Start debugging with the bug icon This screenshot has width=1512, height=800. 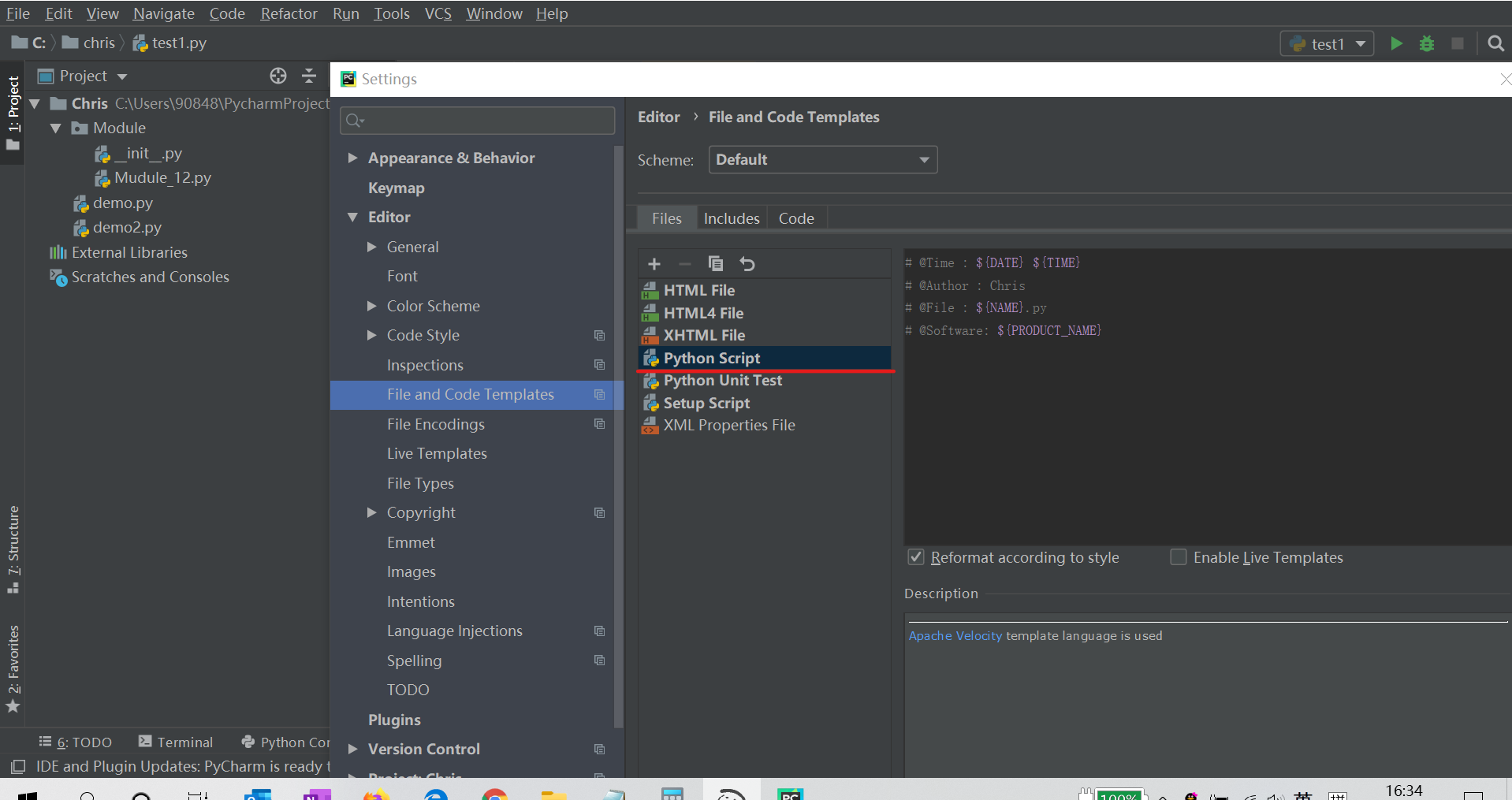coord(1427,43)
